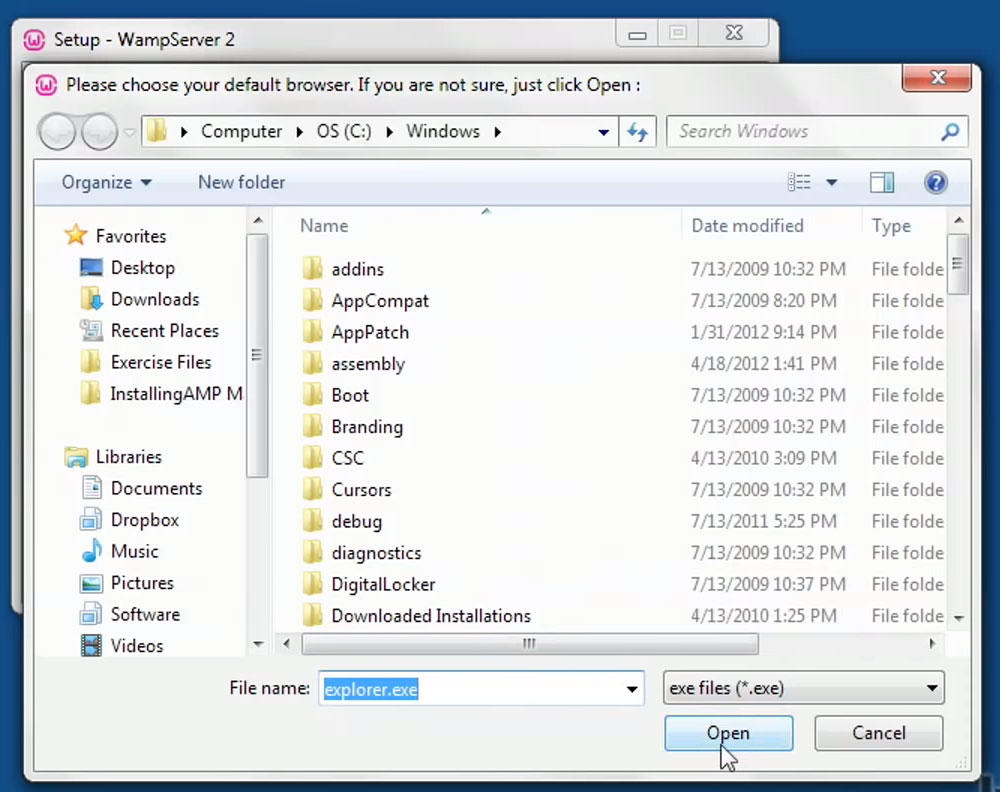Screen dimensions: 1000x792
Task: Open the File name history dropdown arrow
Action: pos(631,689)
